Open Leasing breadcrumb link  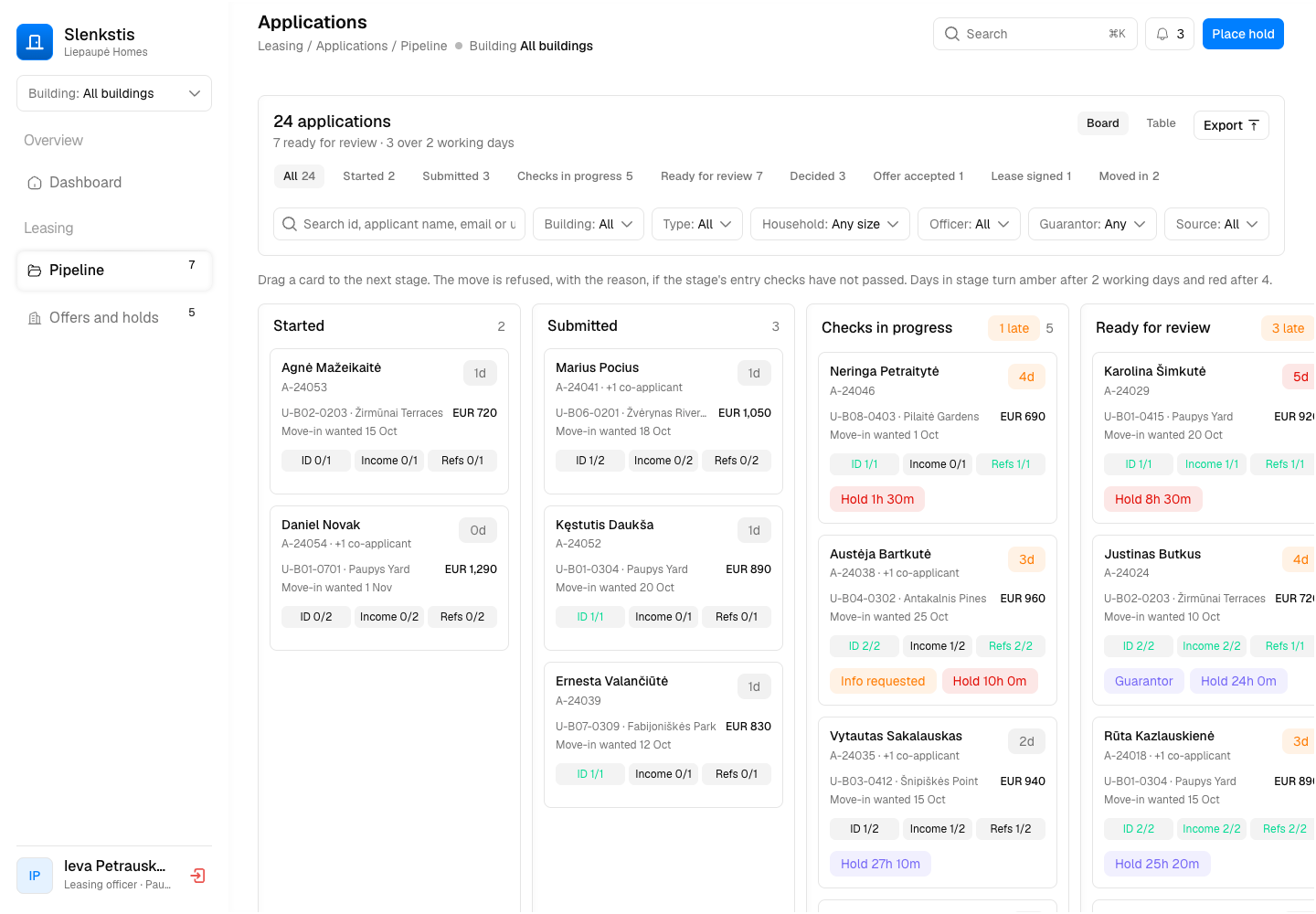pyautogui.click(x=281, y=46)
